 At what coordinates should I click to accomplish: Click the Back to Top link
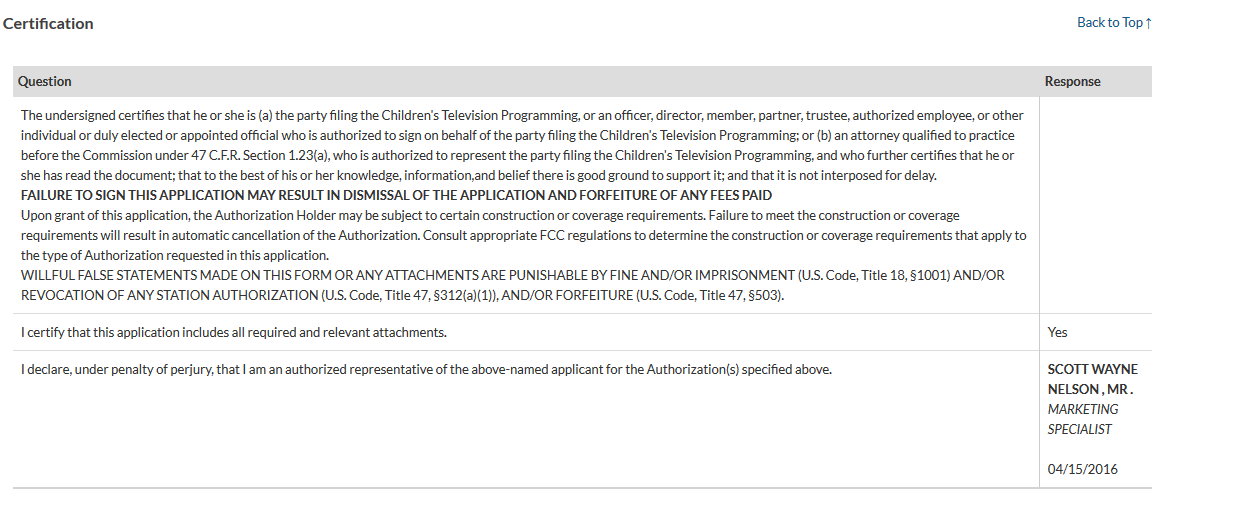click(x=1108, y=22)
